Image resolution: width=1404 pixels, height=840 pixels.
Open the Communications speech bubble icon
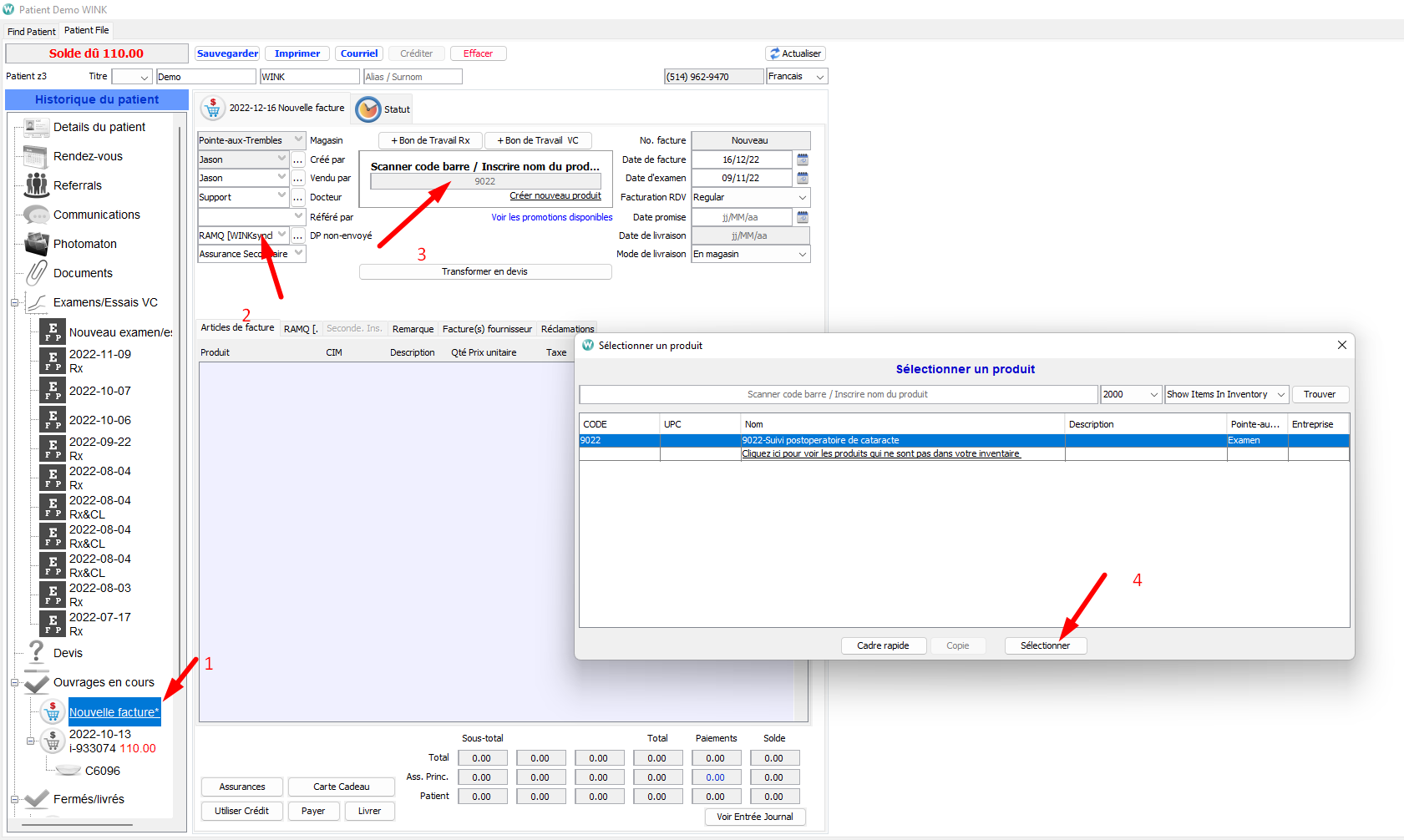click(x=36, y=215)
